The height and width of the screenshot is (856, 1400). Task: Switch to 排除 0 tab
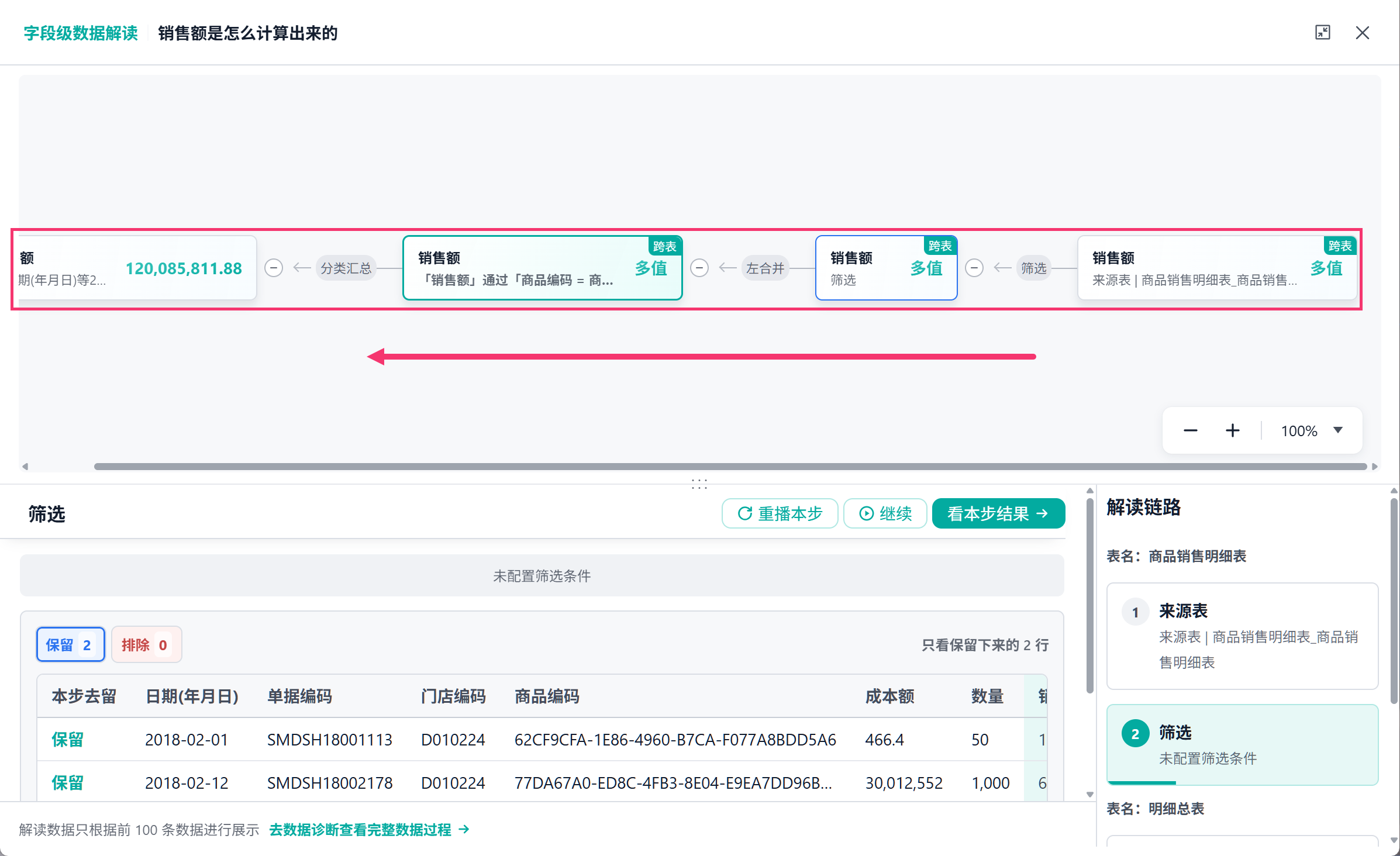146,644
